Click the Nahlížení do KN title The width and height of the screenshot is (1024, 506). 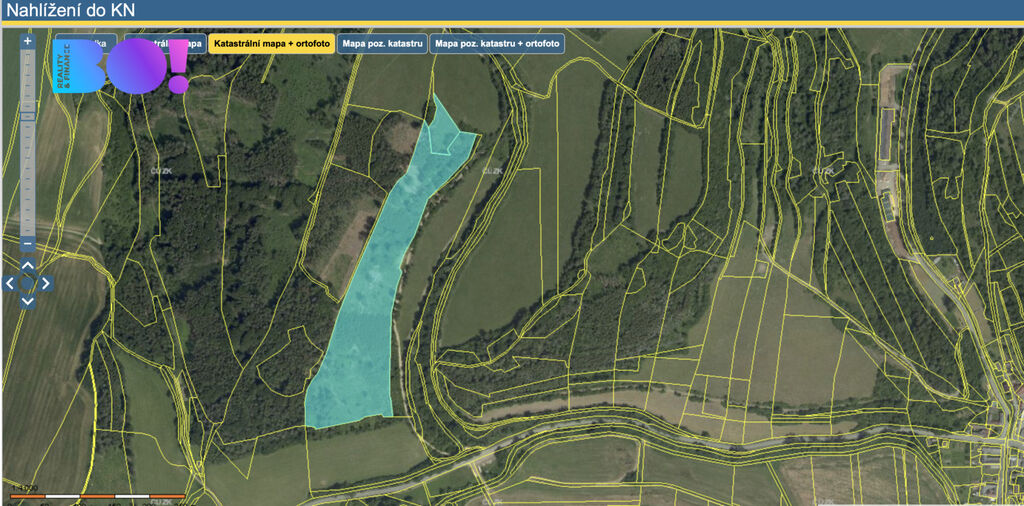tap(68, 11)
